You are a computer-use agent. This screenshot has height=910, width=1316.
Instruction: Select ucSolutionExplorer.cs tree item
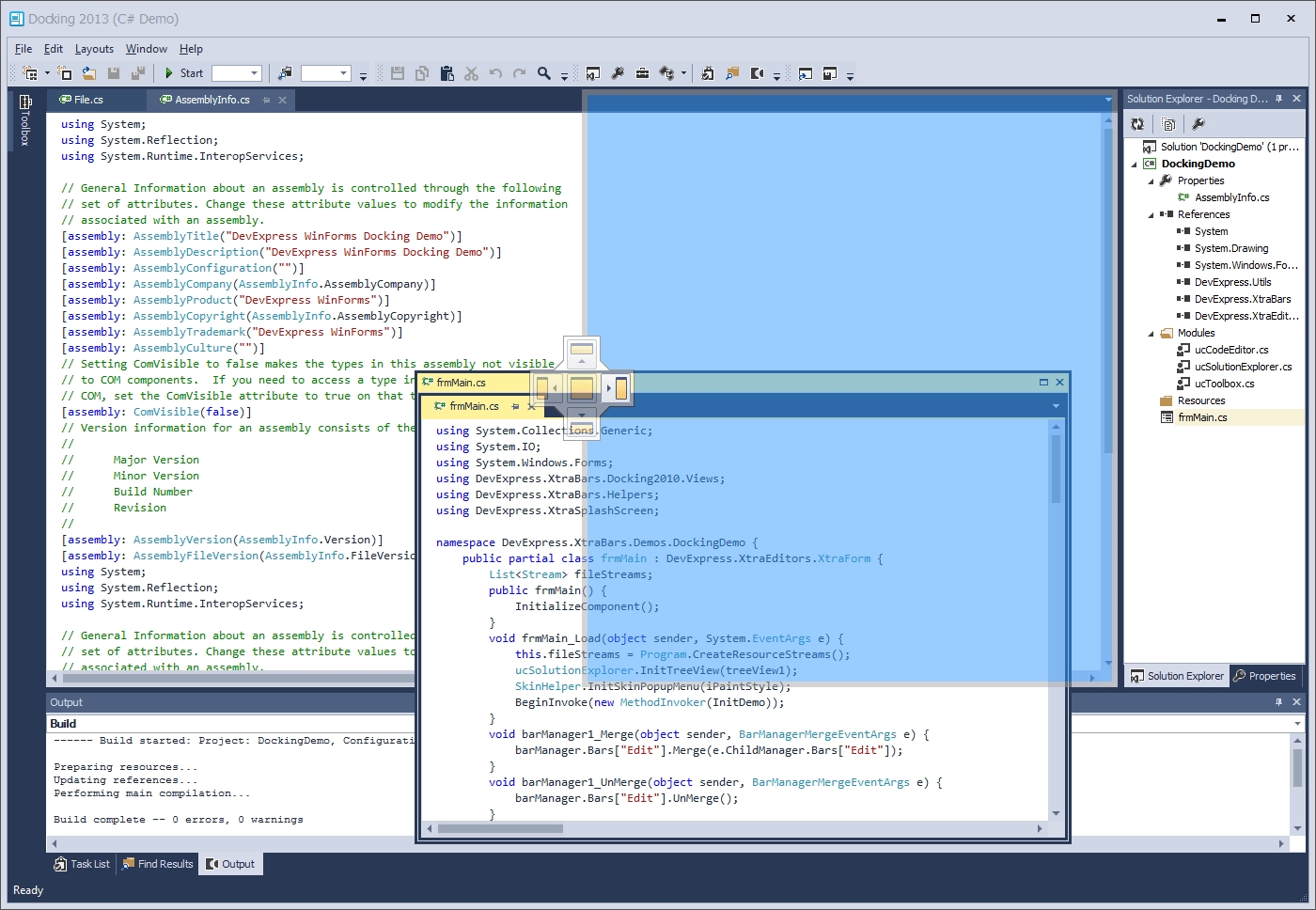[x=1243, y=367]
